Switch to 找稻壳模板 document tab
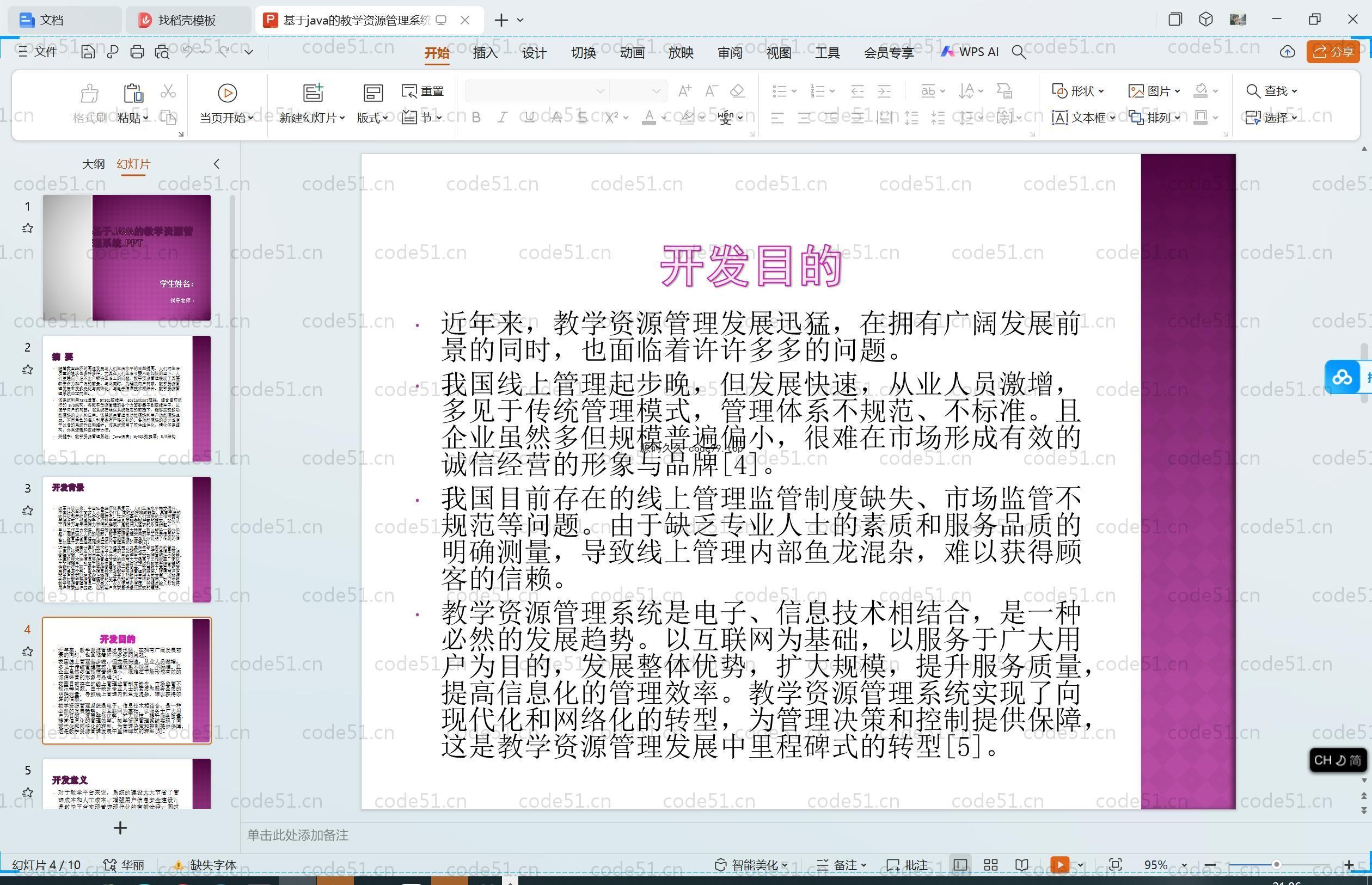The width and height of the screenshot is (1372, 885). [187, 20]
